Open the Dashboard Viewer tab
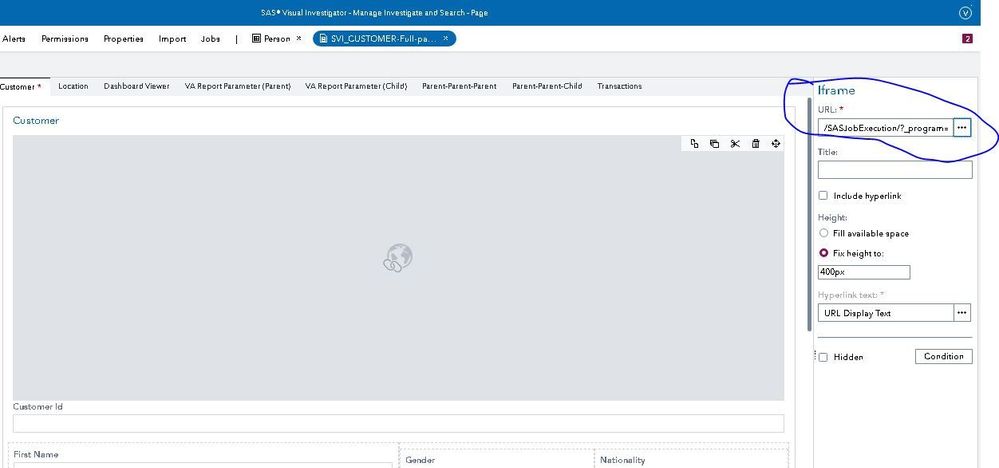 [x=136, y=86]
